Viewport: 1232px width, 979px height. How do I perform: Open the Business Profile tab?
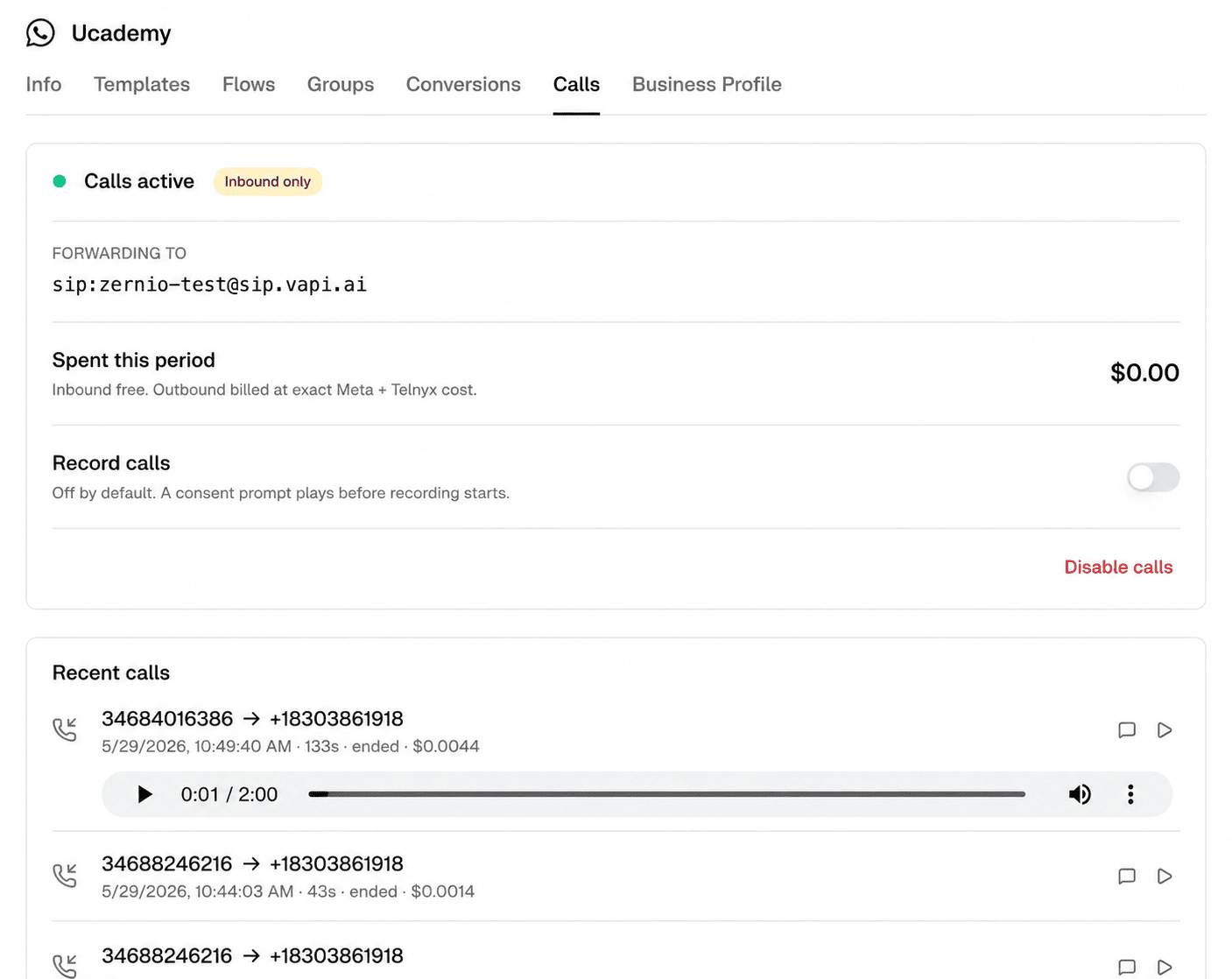coord(707,84)
